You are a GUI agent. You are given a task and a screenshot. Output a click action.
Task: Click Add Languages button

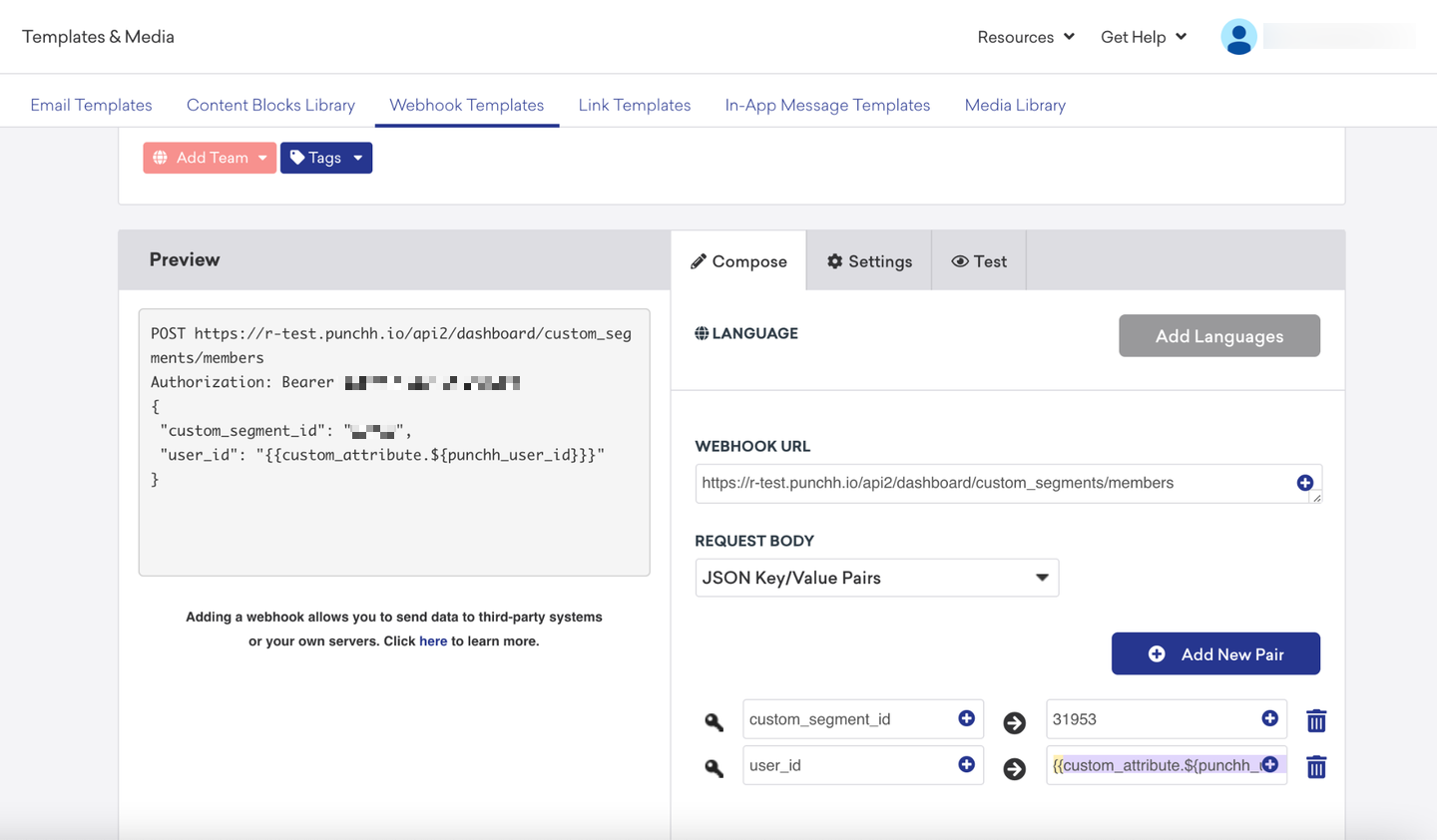pyautogui.click(x=1219, y=336)
